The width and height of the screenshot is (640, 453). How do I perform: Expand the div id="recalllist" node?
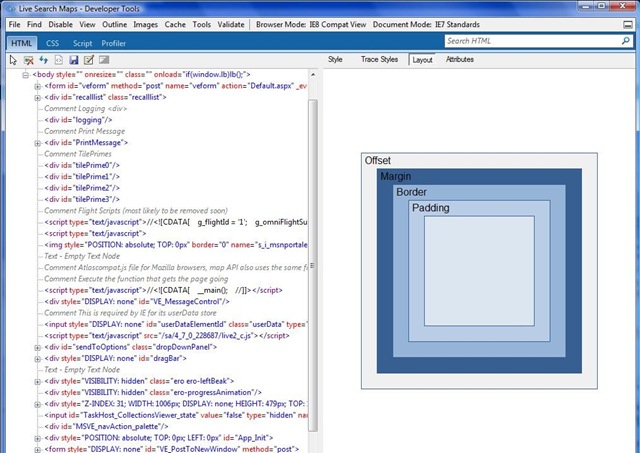coord(38,98)
